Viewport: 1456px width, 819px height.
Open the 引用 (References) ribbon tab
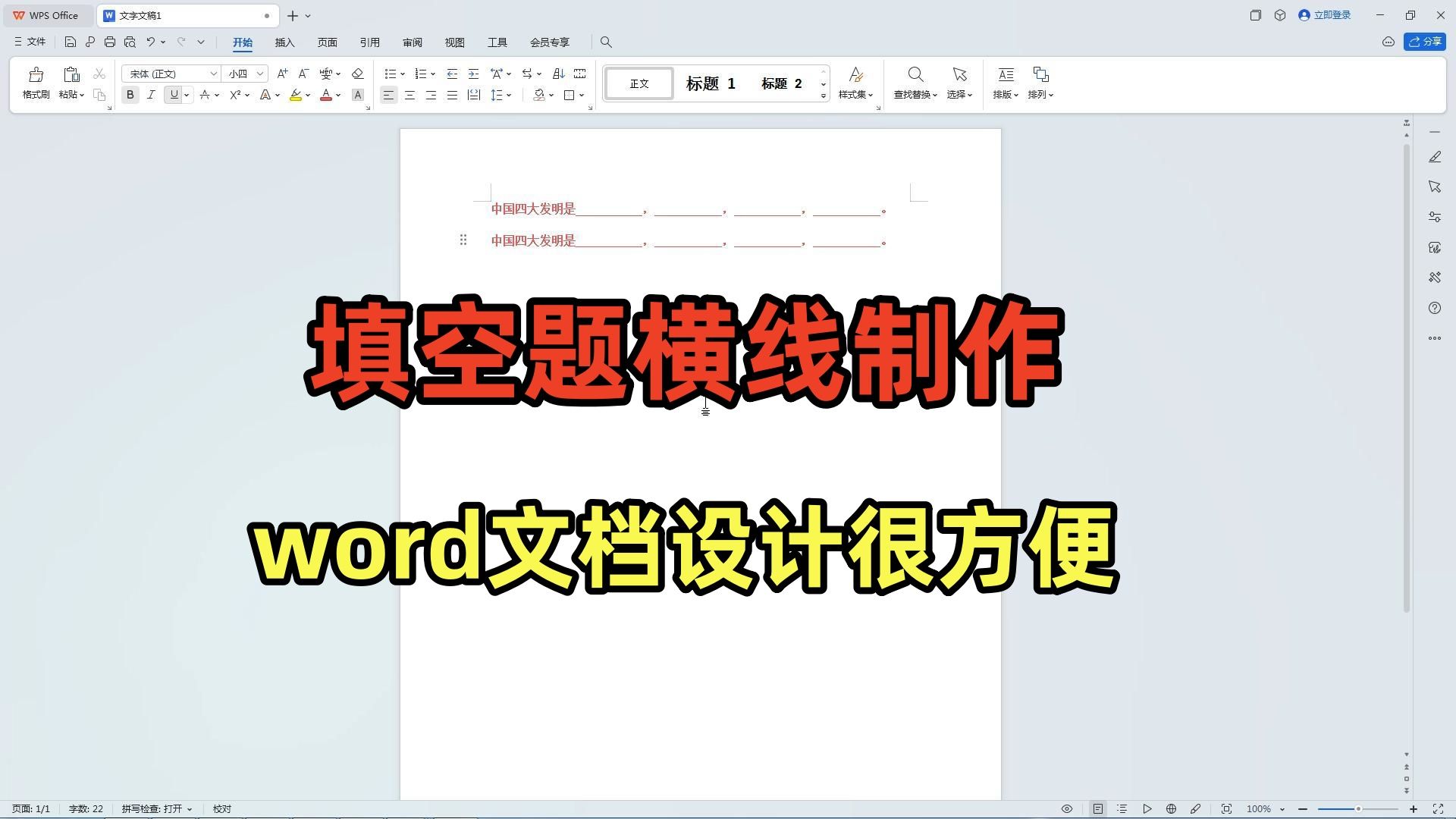[x=370, y=42]
